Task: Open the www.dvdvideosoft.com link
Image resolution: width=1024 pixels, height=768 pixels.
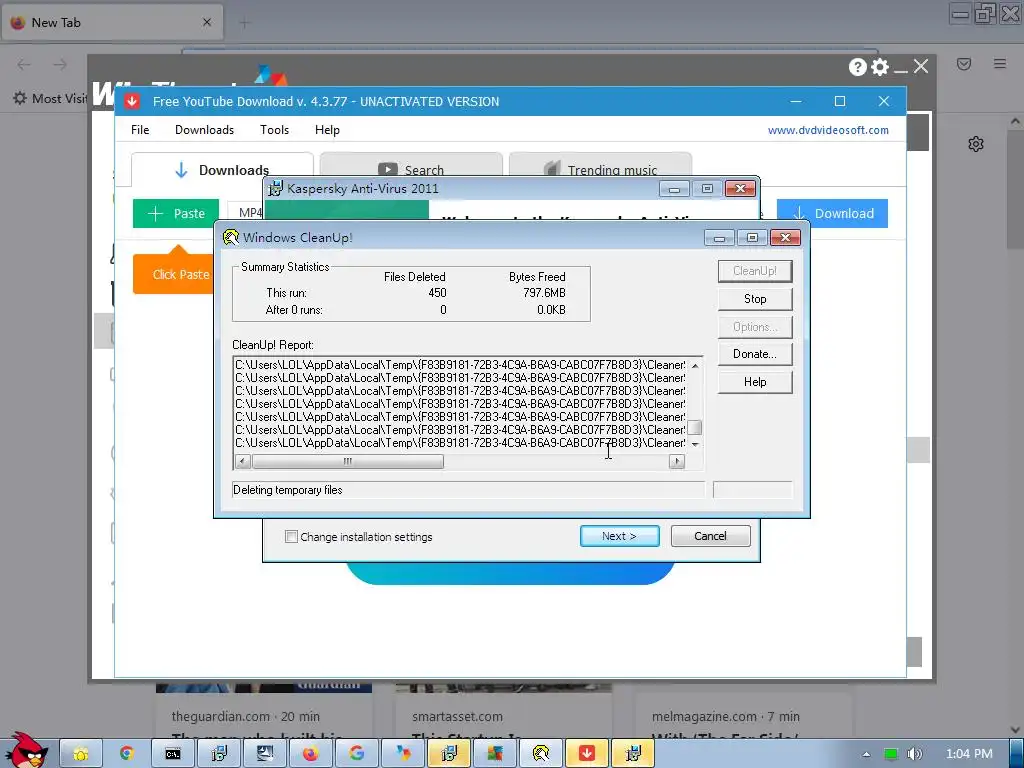Action: coord(828,130)
